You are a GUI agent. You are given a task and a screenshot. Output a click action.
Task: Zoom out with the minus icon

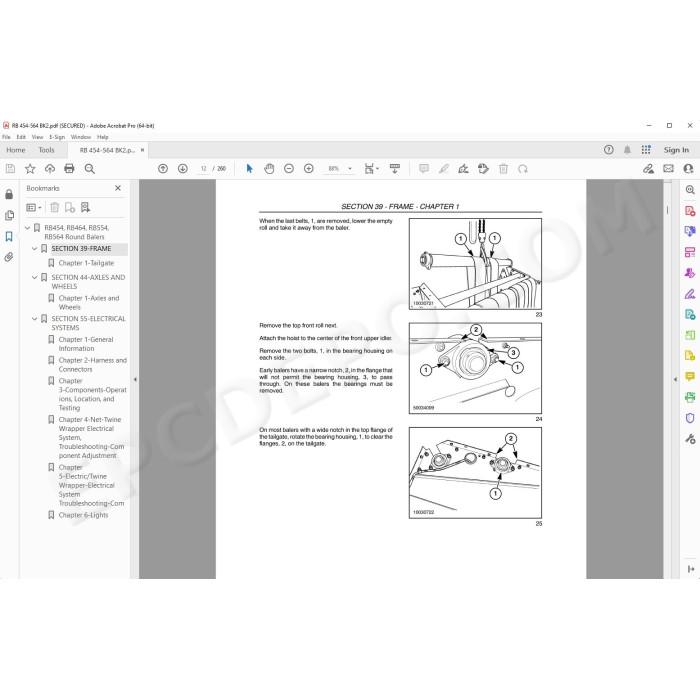coord(289,169)
